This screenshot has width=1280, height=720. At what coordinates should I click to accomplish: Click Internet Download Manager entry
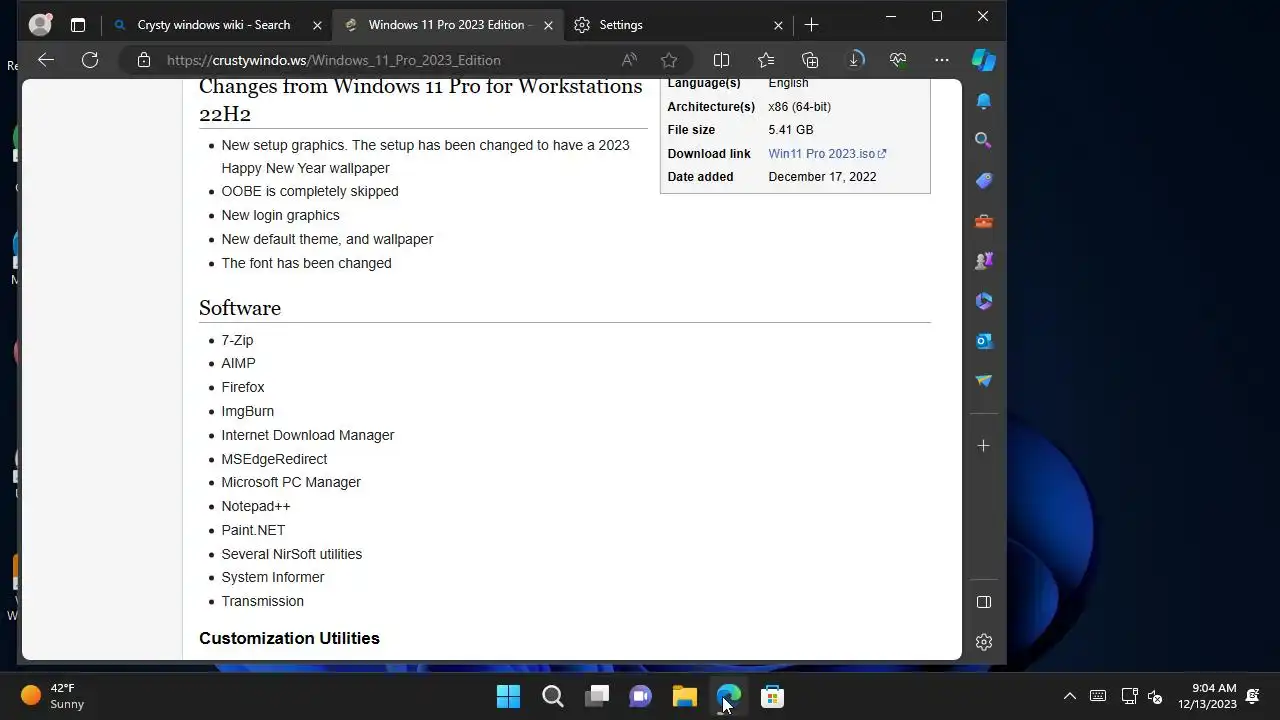(308, 435)
